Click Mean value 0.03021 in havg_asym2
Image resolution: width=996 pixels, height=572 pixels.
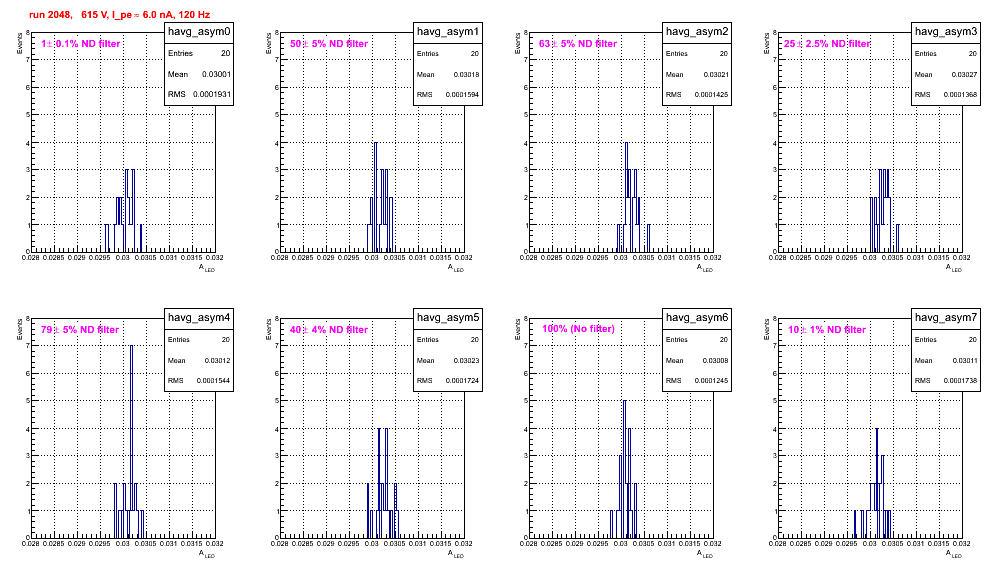(715, 74)
